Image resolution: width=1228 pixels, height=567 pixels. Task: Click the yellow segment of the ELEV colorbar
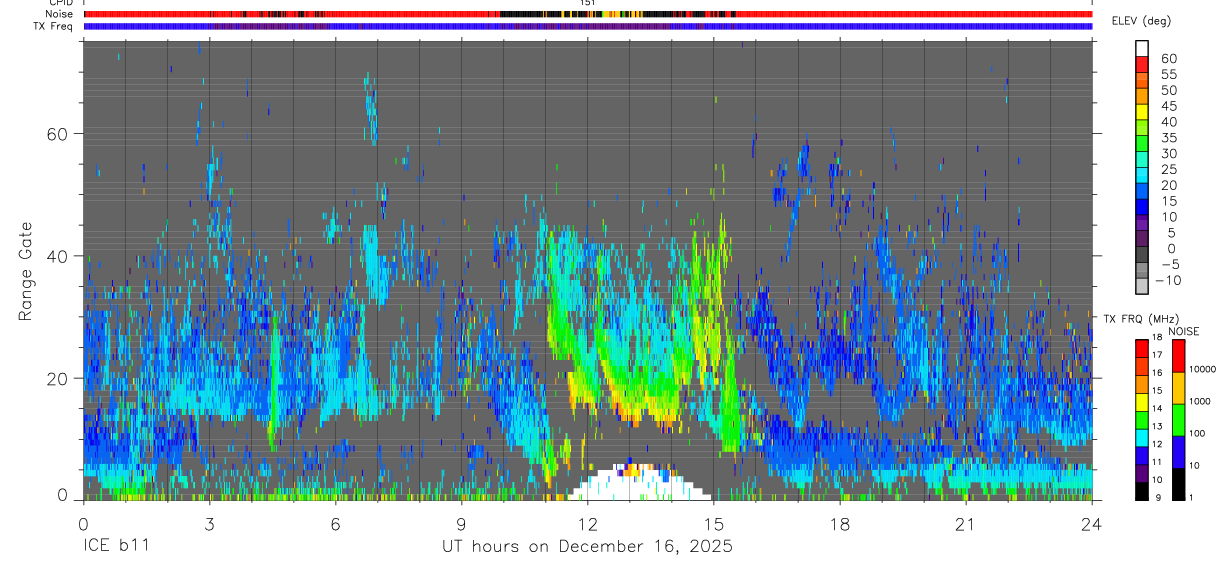click(x=1142, y=111)
